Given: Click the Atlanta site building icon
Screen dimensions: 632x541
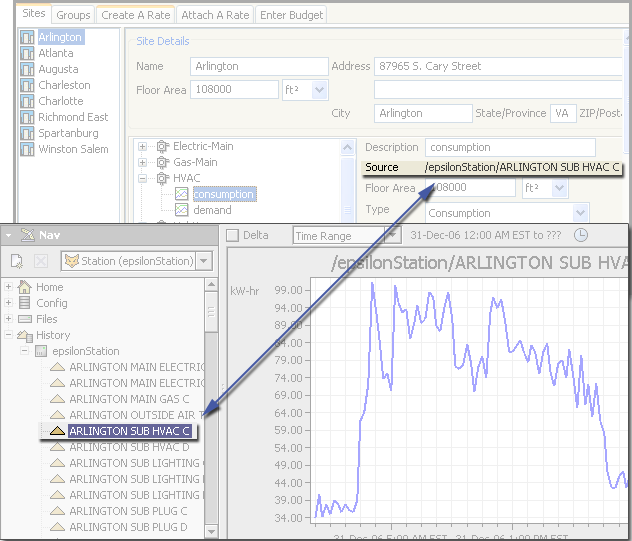Looking at the screenshot, I should (x=28, y=54).
